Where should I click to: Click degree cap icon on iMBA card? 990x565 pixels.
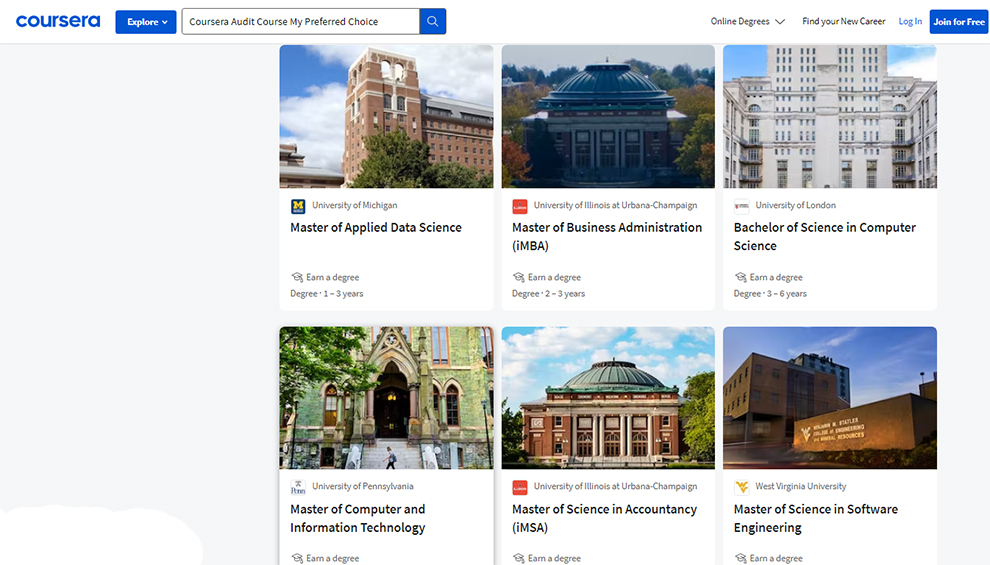518,277
